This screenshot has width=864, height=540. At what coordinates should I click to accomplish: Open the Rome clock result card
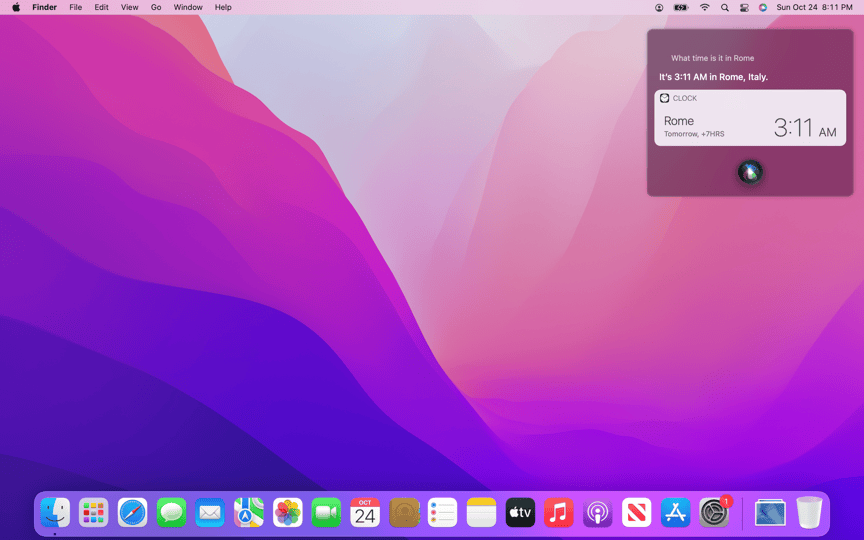click(750, 118)
